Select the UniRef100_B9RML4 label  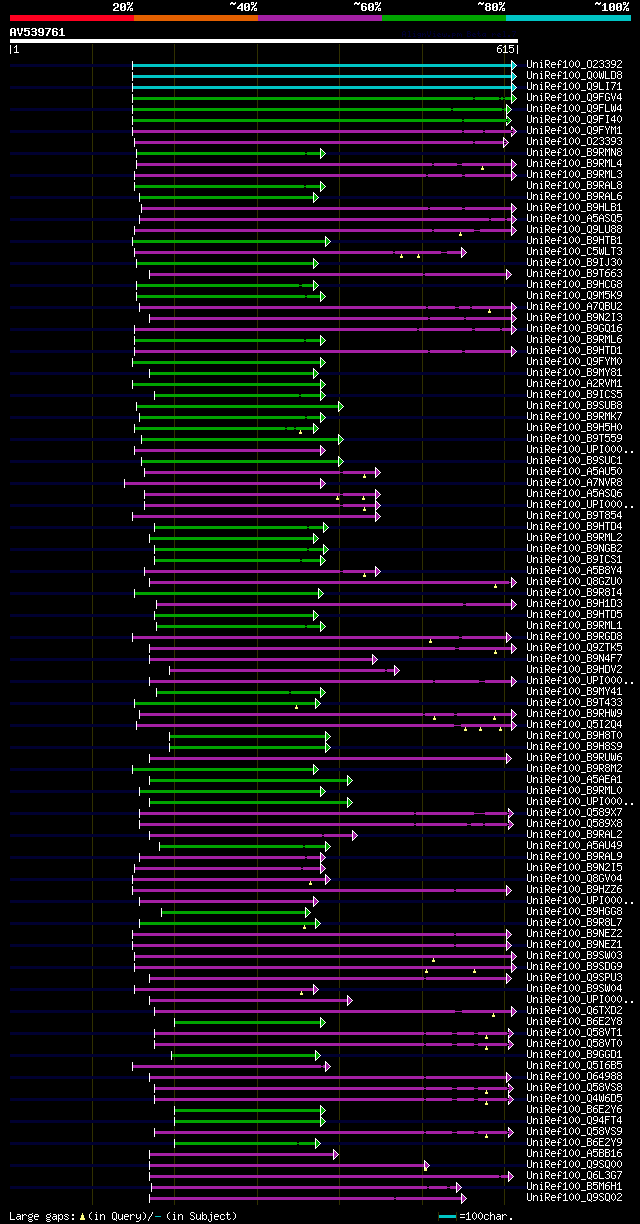(x=574, y=163)
